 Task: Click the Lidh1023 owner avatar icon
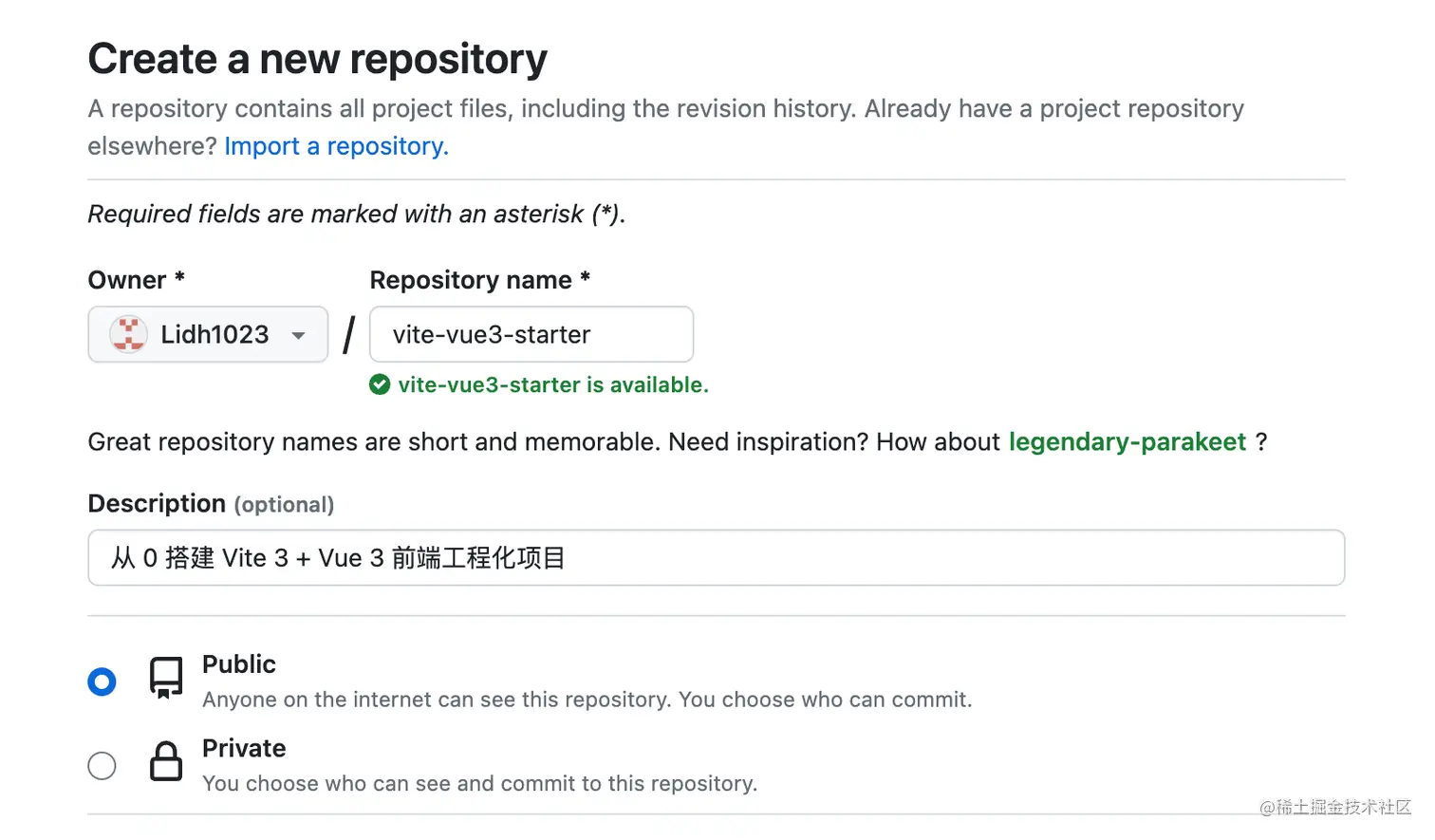point(128,334)
